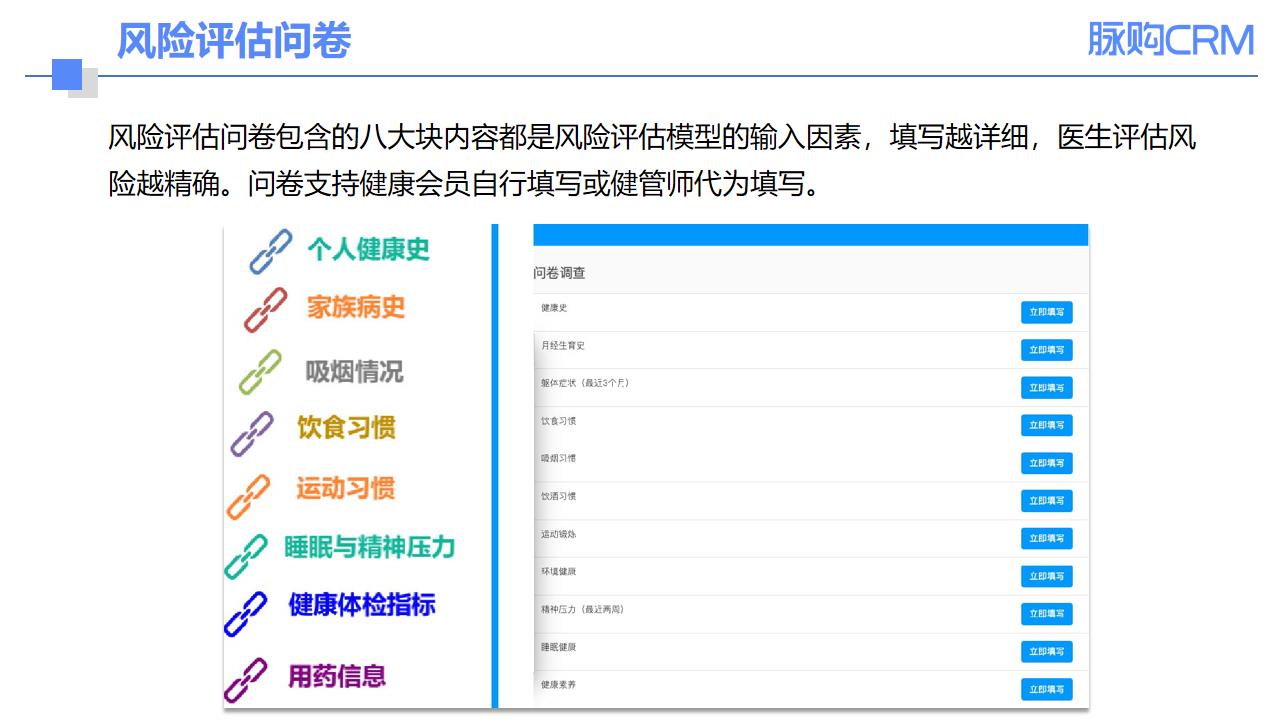Image resolution: width=1272 pixels, height=725 pixels.
Task: Click 立即填写 for the 健康史 row
Action: click(1046, 312)
